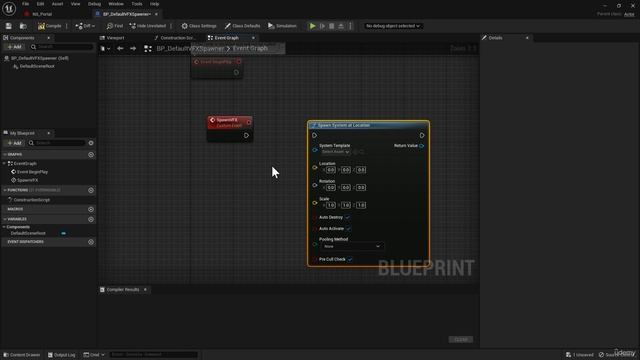Open the graph bookmarks dropdown
Image resolution: width=640 pixels, height=360 pixels.
105,49
